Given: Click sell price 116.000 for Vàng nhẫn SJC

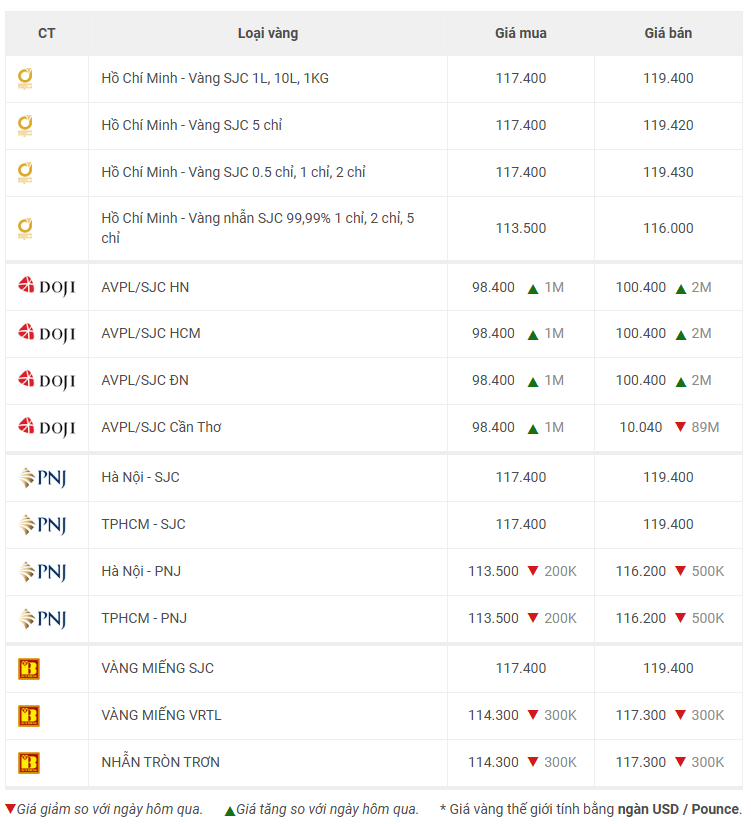Looking at the screenshot, I should click(x=668, y=229).
